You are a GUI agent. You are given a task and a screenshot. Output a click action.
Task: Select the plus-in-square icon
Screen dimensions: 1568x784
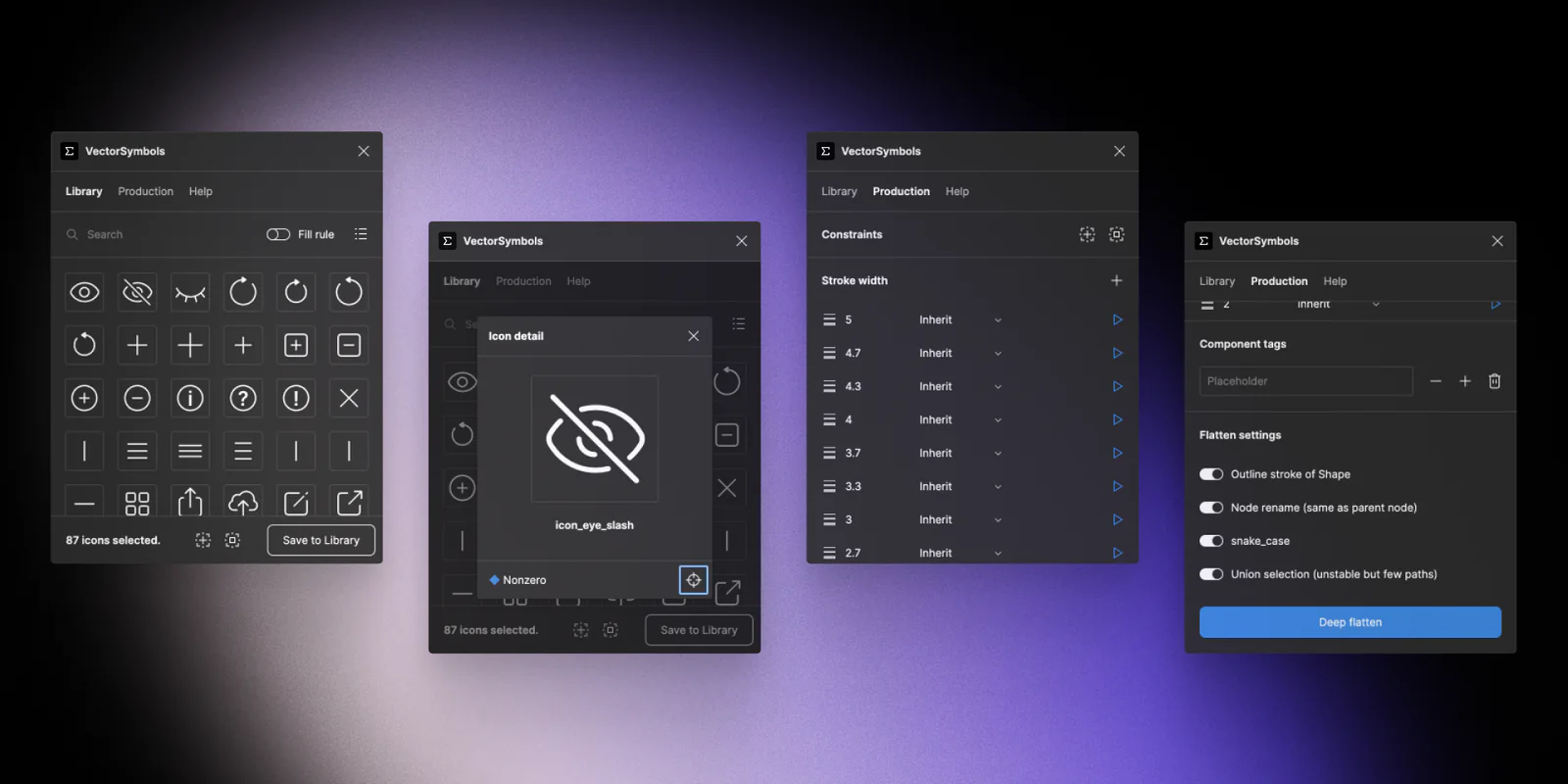click(296, 345)
